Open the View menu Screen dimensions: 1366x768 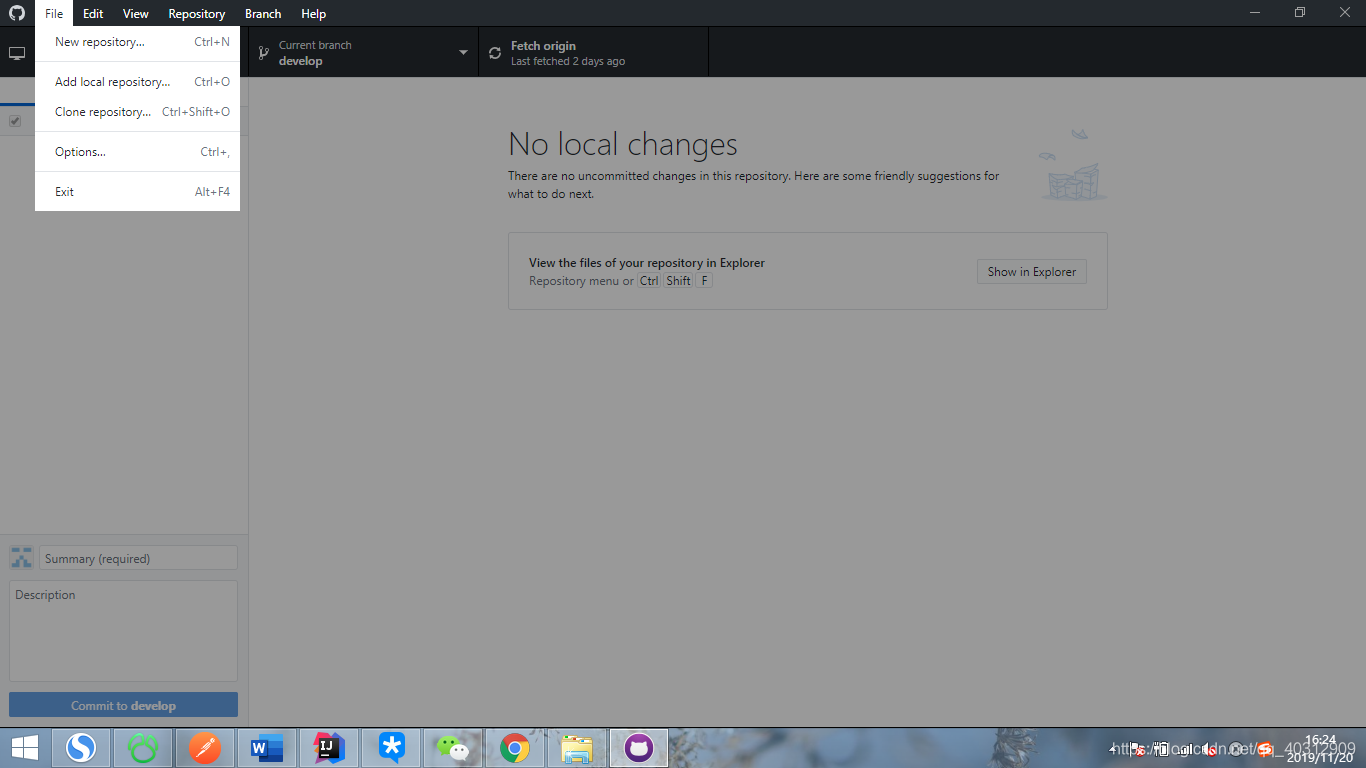[135, 13]
